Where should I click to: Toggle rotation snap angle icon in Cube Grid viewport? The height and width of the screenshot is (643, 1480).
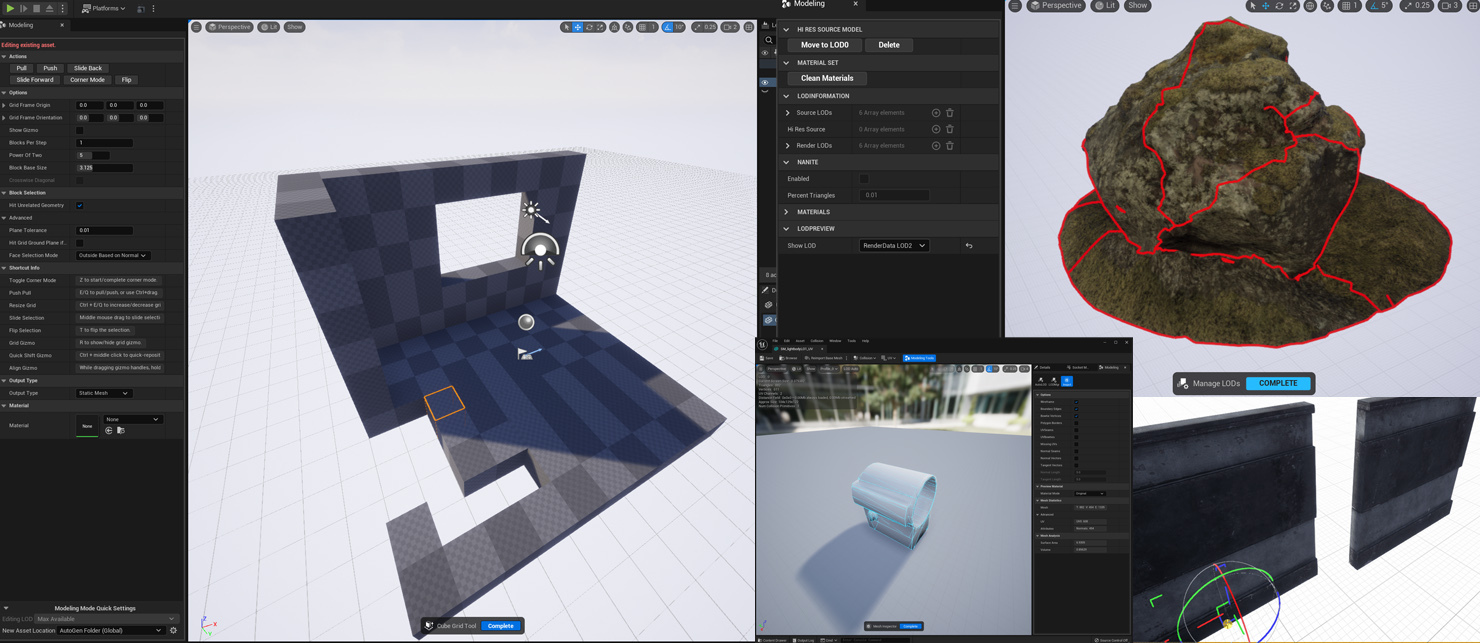point(668,27)
